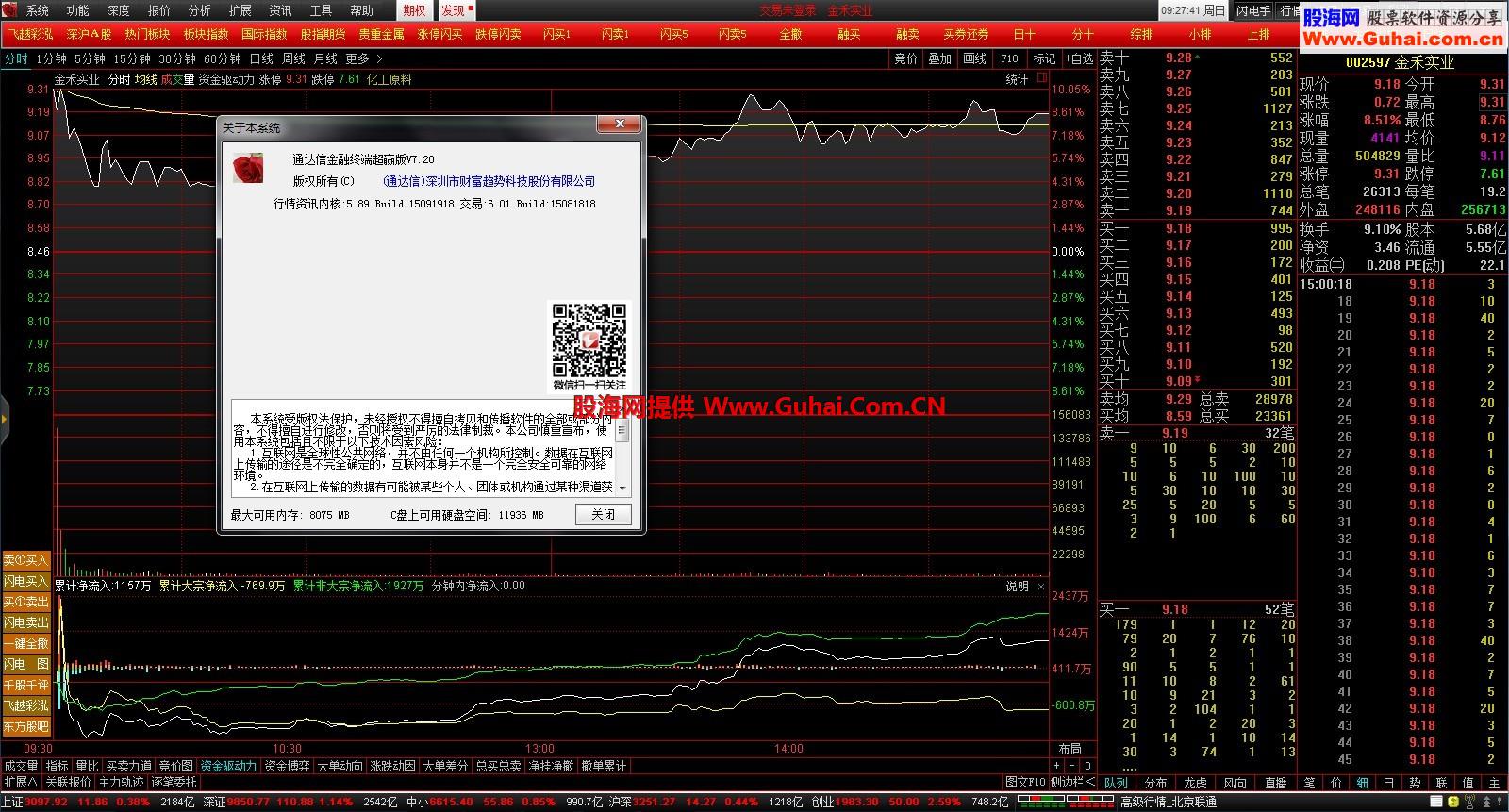Click 深沪A股 in the red toolbar
1509x812 pixels.
click(x=89, y=34)
